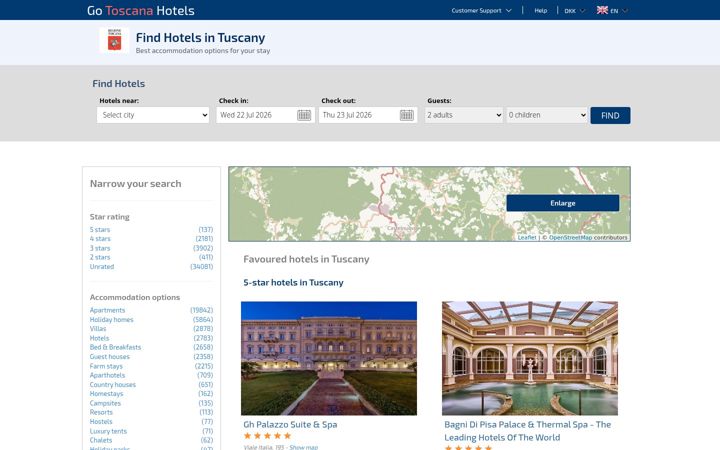Select Hotels accommodation option
This screenshot has height=450, width=720.
(99, 338)
